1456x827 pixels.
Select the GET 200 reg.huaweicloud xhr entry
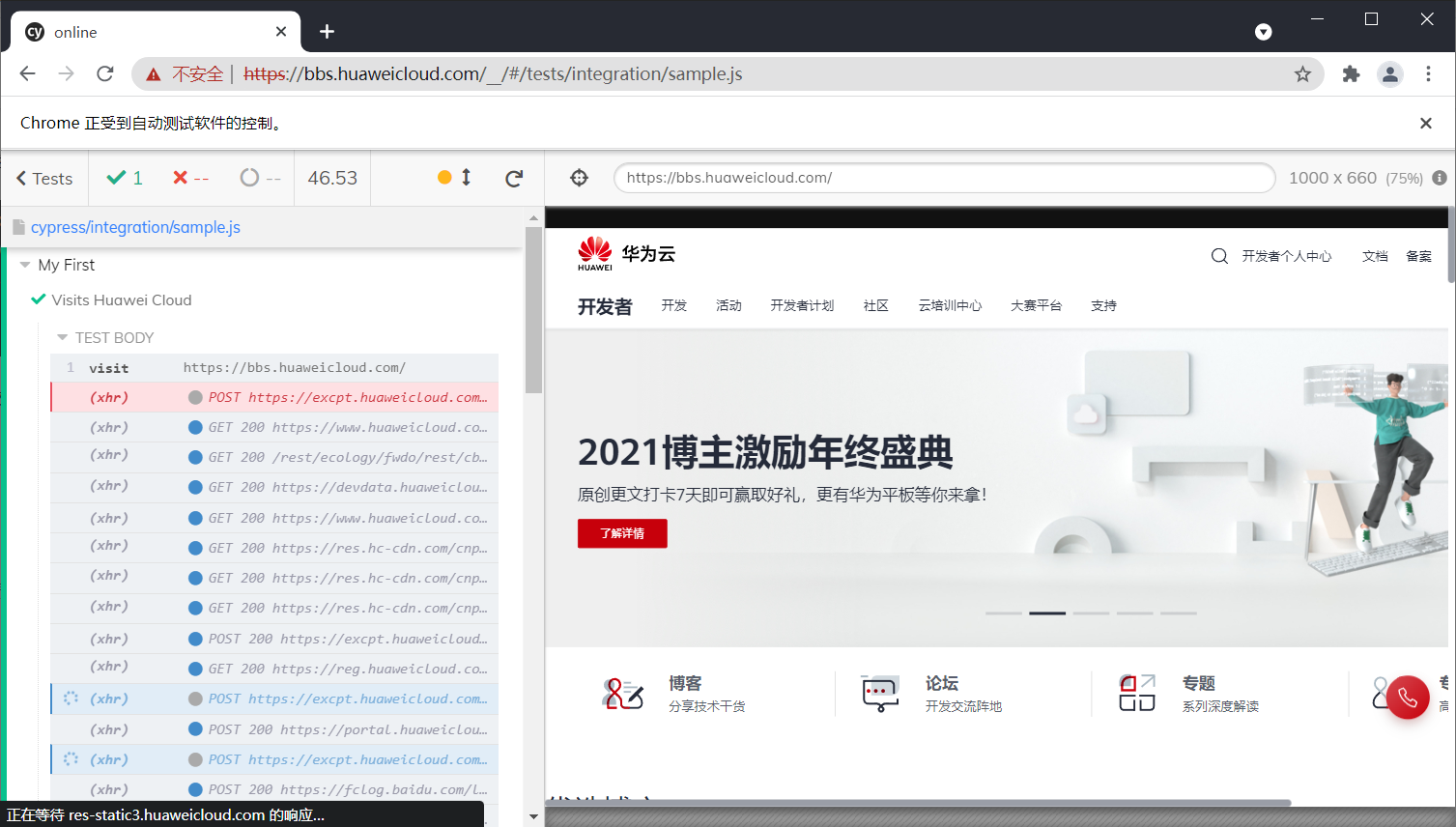click(x=274, y=669)
